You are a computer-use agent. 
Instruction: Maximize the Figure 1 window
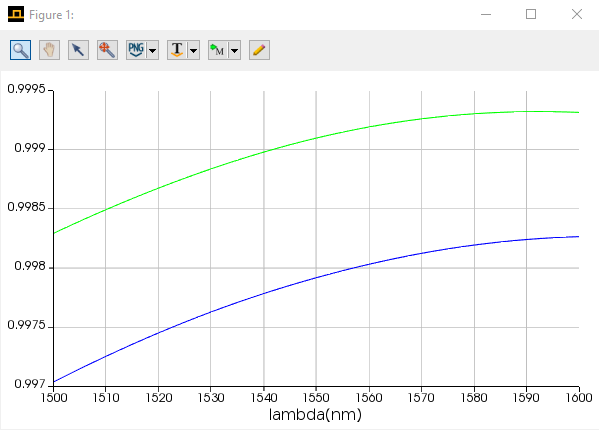point(531,14)
